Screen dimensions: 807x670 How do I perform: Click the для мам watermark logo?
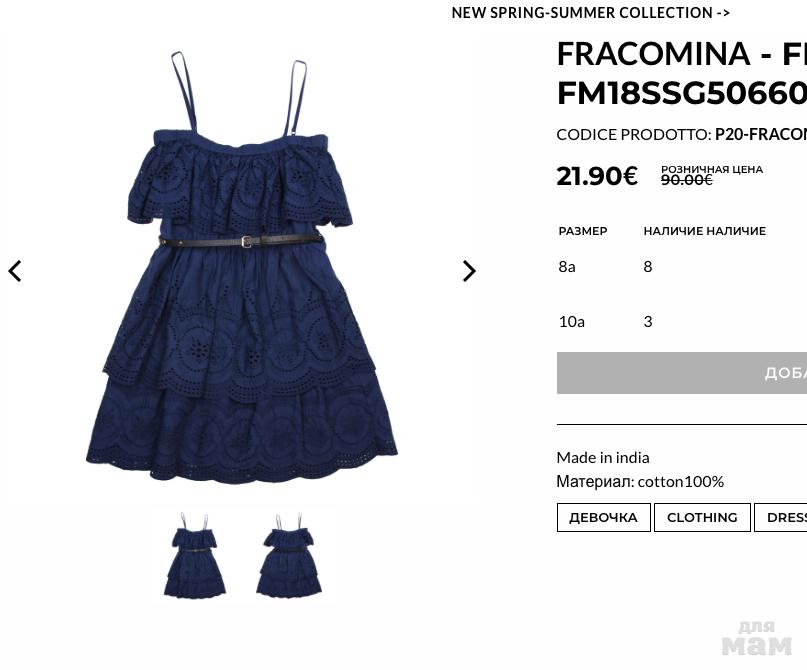pos(757,638)
